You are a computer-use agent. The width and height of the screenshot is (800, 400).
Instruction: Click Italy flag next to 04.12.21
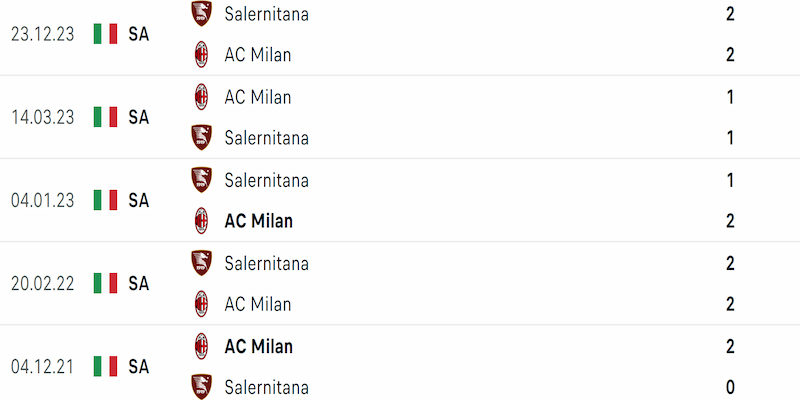coord(106,366)
